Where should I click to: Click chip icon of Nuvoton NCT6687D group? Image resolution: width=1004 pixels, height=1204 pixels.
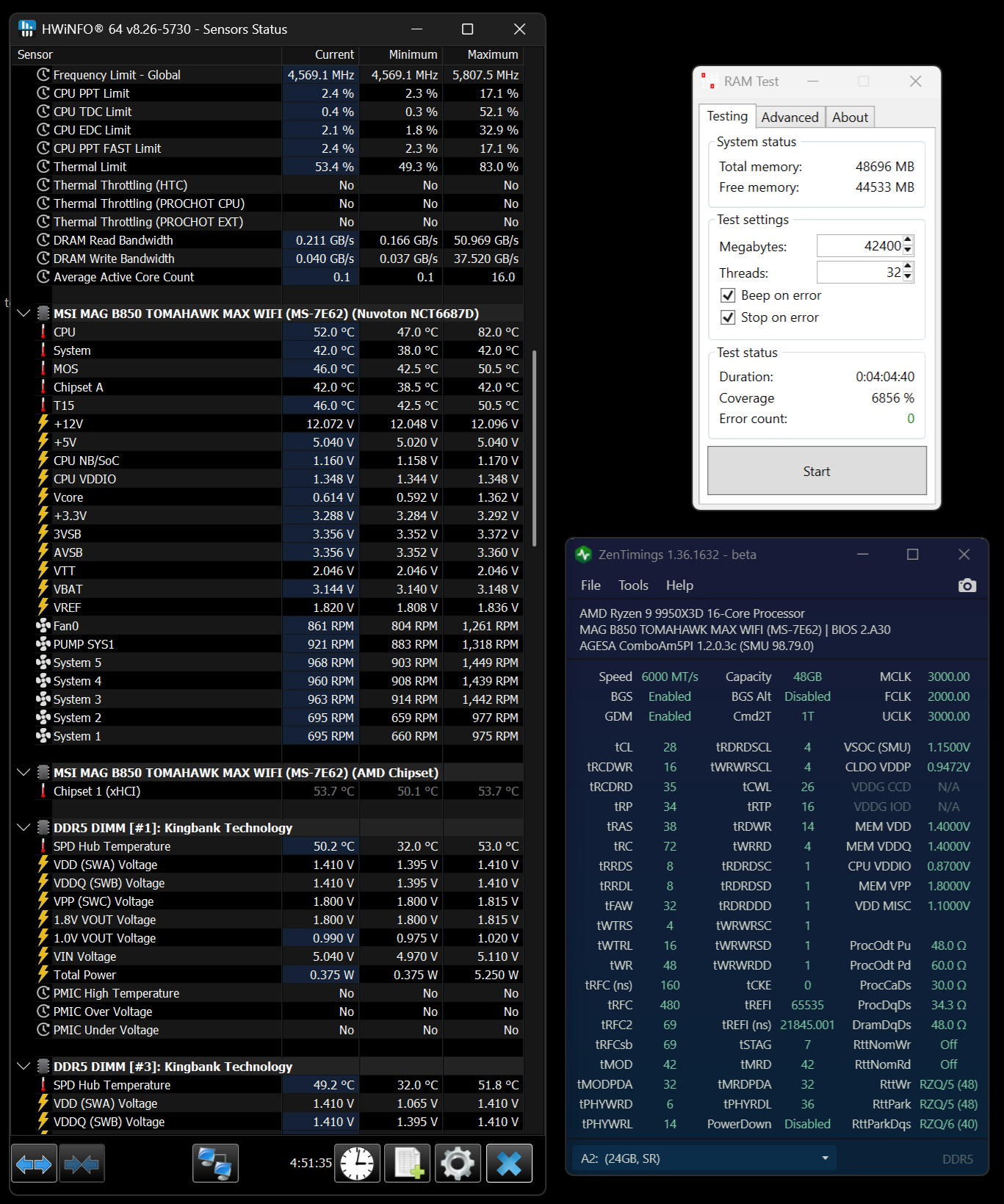(x=43, y=314)
